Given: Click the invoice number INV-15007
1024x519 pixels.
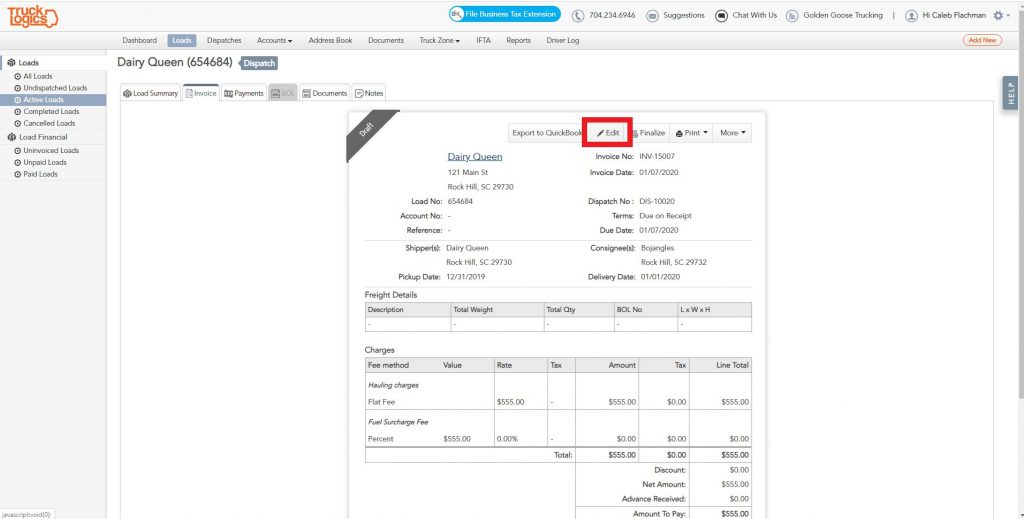Looking at the screenshot, I should click(657, 157).
